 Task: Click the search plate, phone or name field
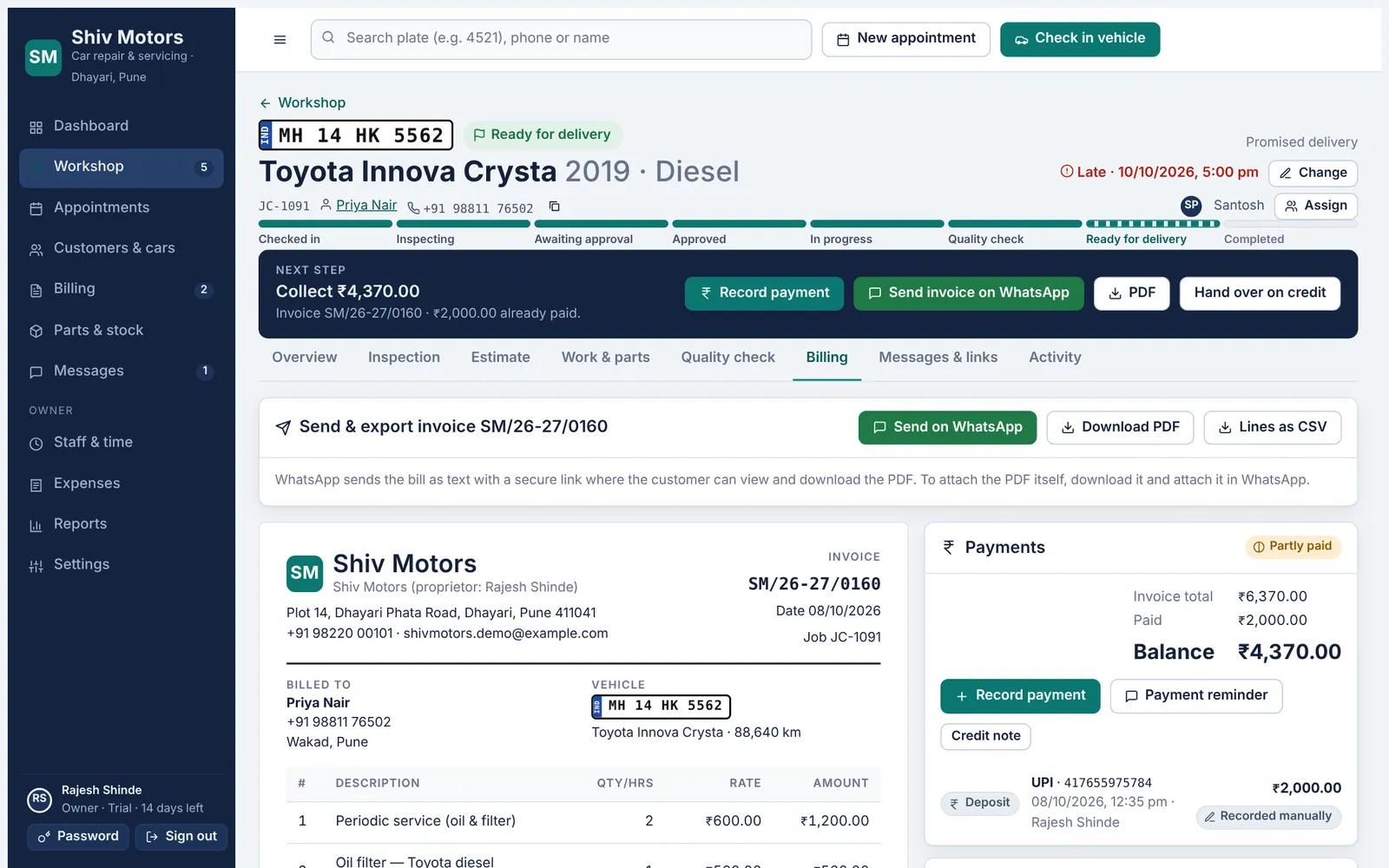click(561, 39)
